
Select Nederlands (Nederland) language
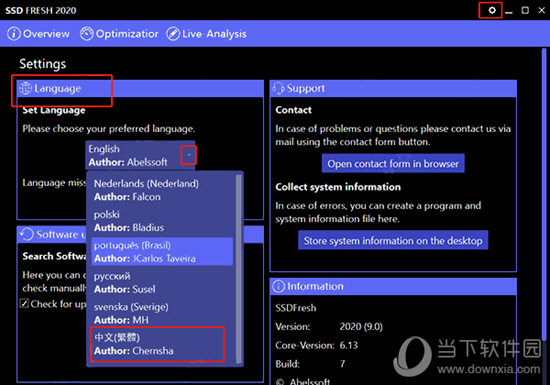point(162,190)
